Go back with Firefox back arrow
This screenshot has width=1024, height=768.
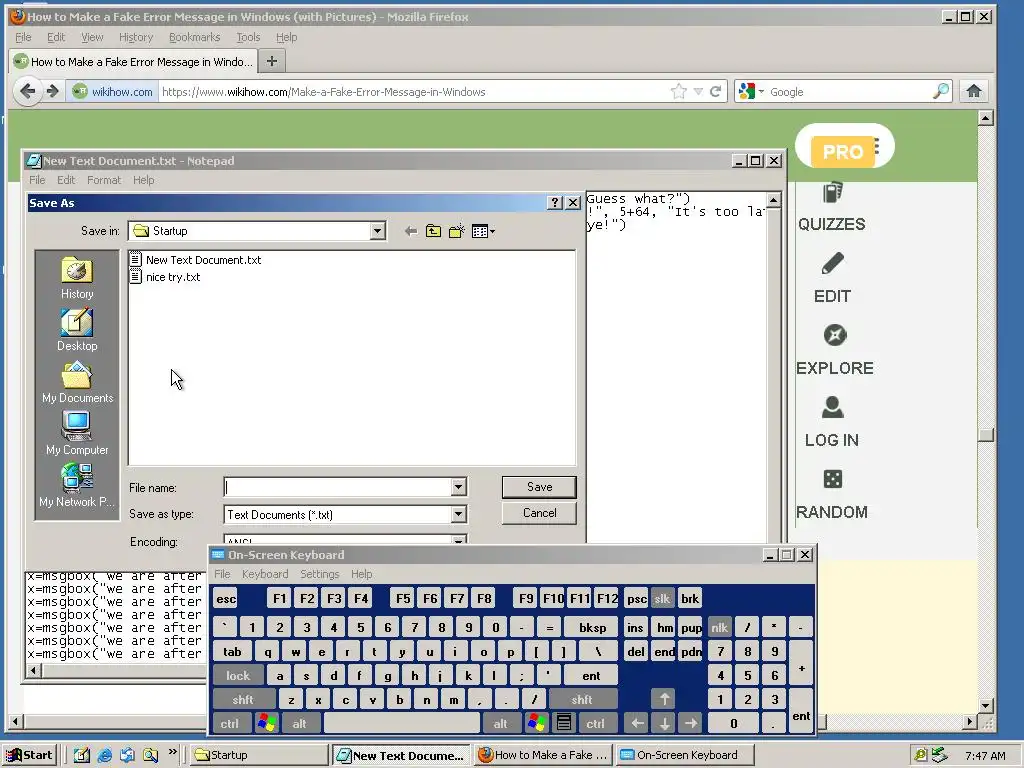(27, 91)
